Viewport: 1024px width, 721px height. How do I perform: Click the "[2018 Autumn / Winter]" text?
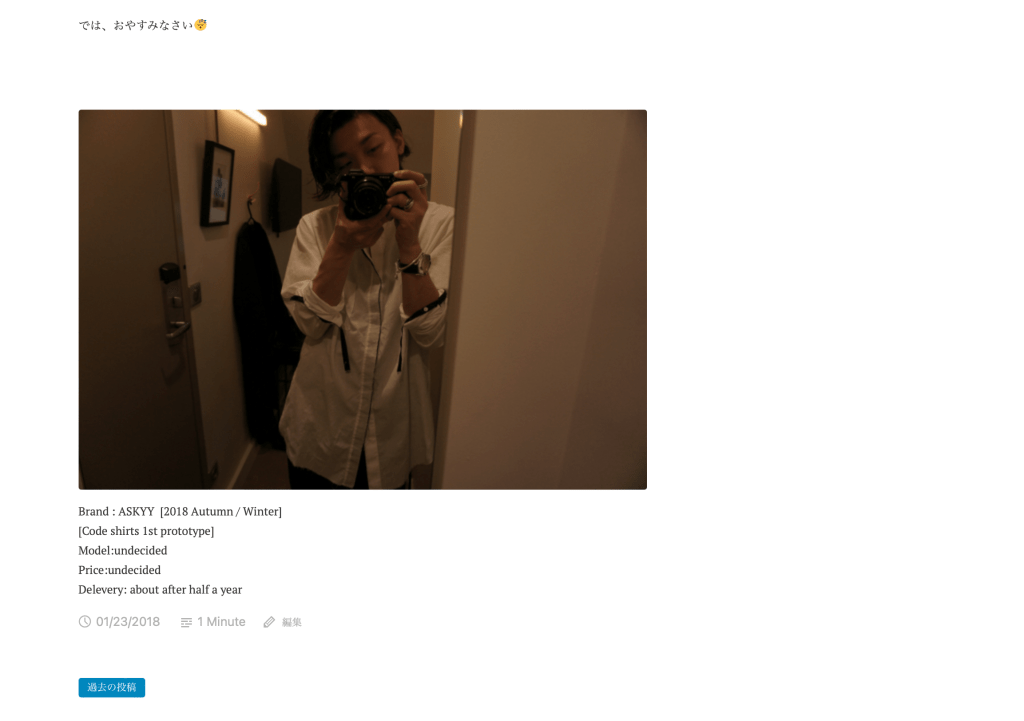tap(221, 511)
